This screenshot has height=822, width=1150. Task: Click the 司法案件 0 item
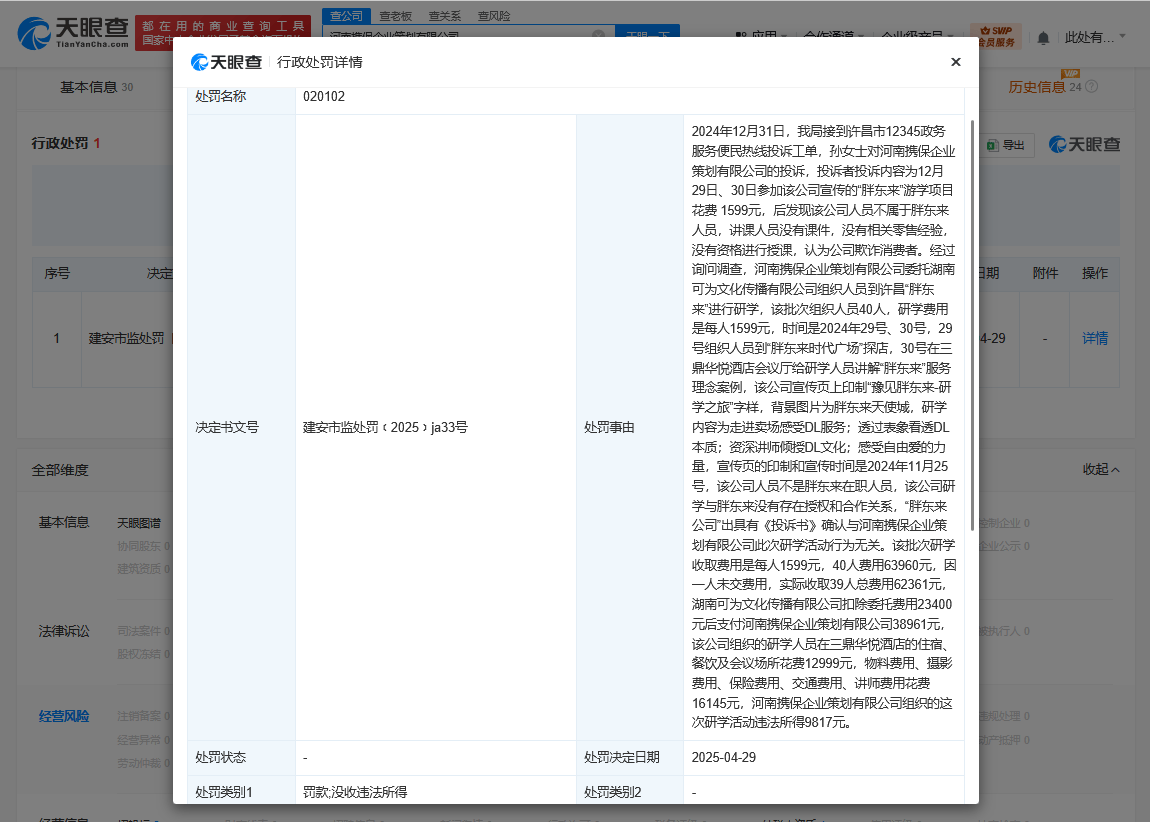pos(143,631)
